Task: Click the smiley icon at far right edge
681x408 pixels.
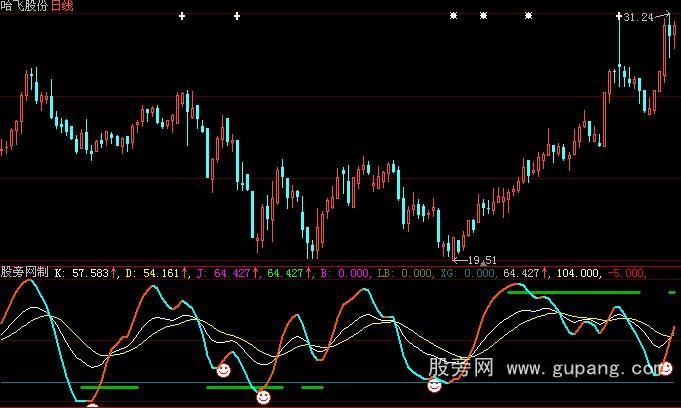Action: [667, 369]
